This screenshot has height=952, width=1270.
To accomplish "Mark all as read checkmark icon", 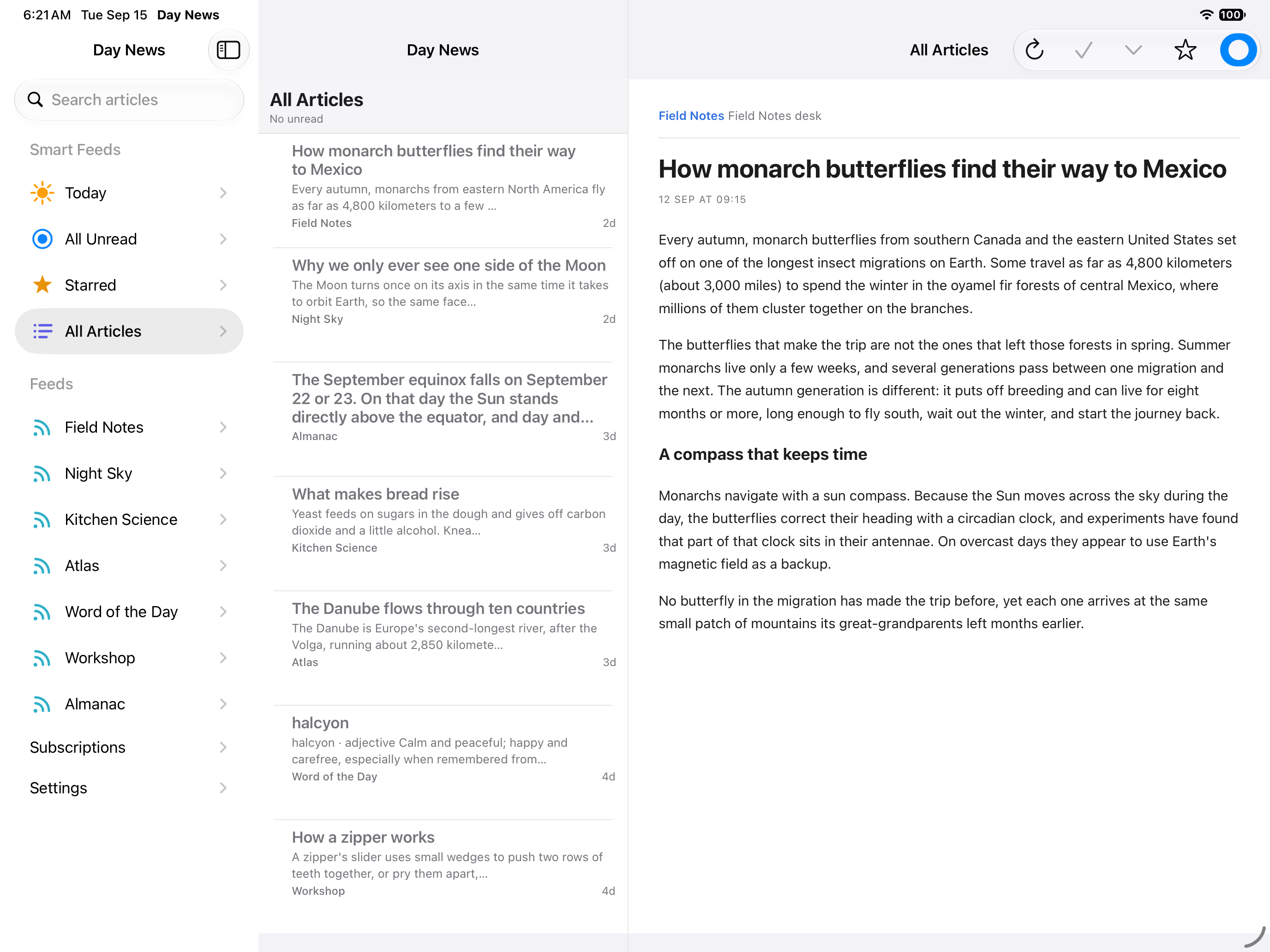I will [1084, 50].
